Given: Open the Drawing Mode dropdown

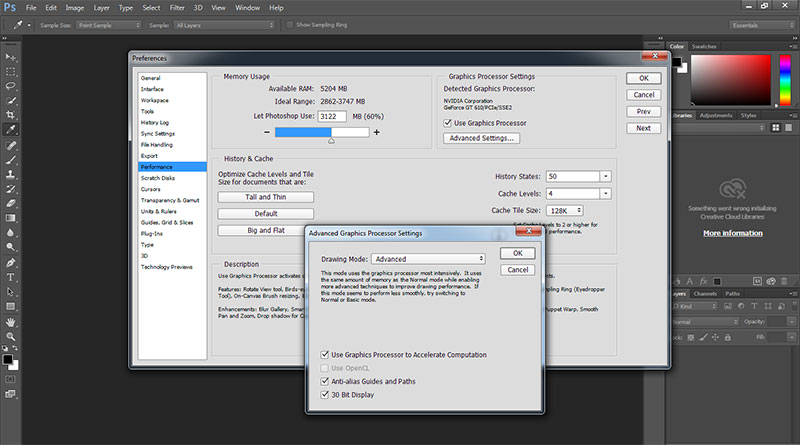Looking at the screenshot, I should click(429, 259).
